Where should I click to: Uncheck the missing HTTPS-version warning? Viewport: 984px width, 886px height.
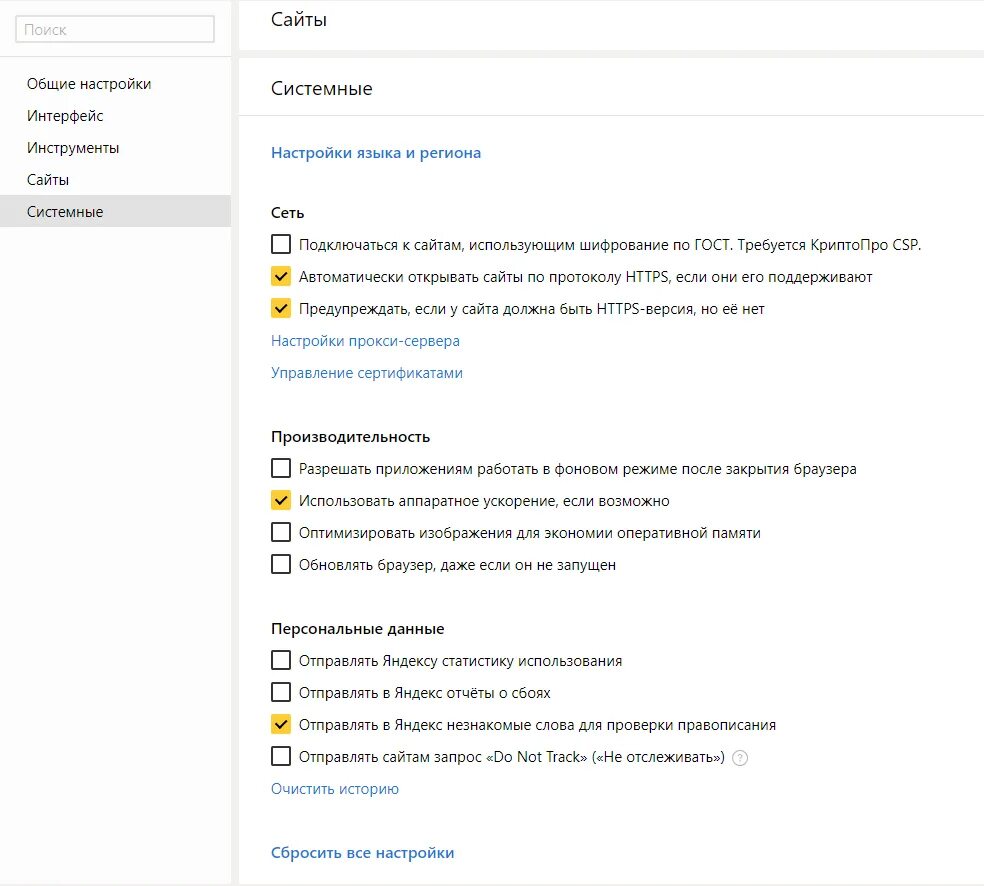pos(281,309)
